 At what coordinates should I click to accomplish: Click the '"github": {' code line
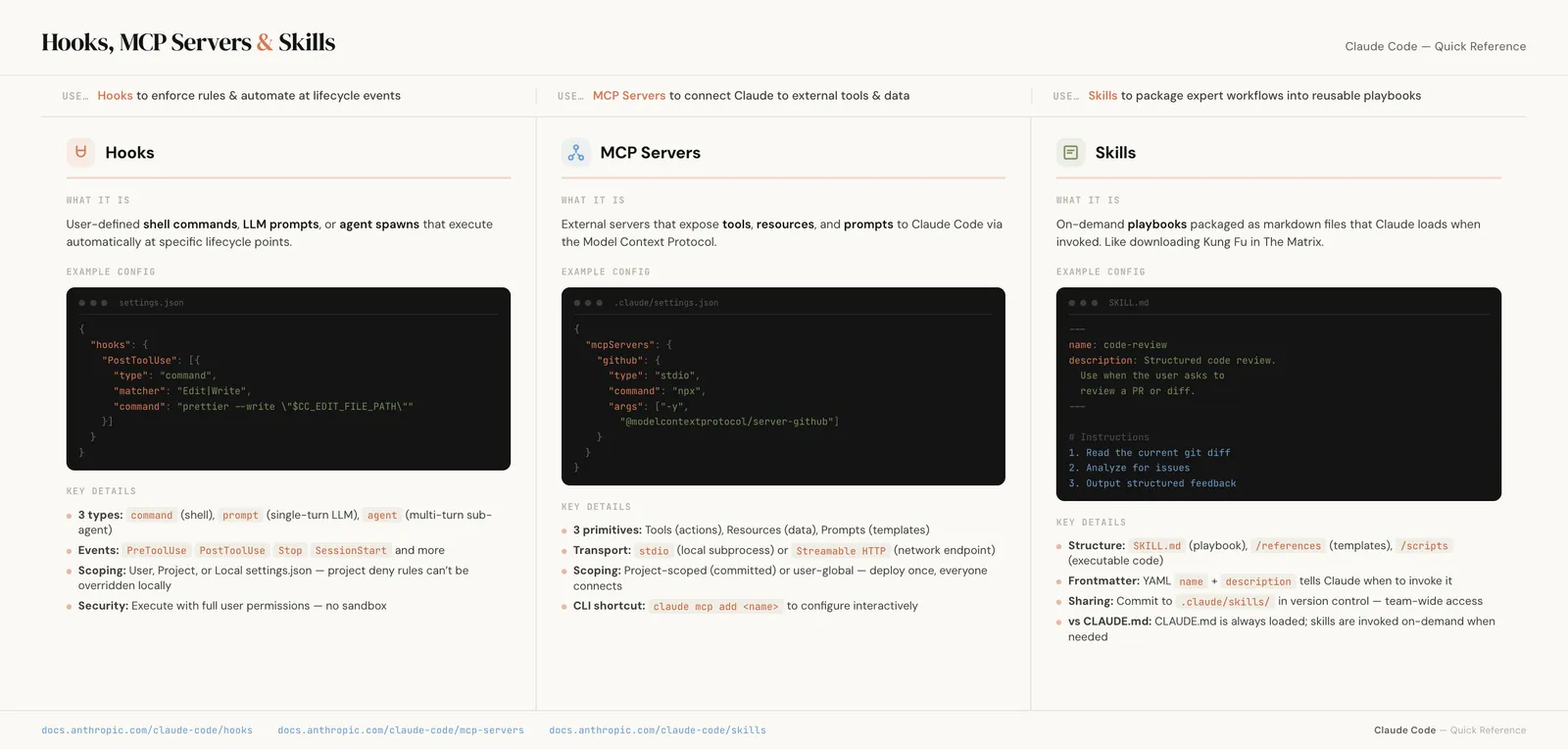629,361
